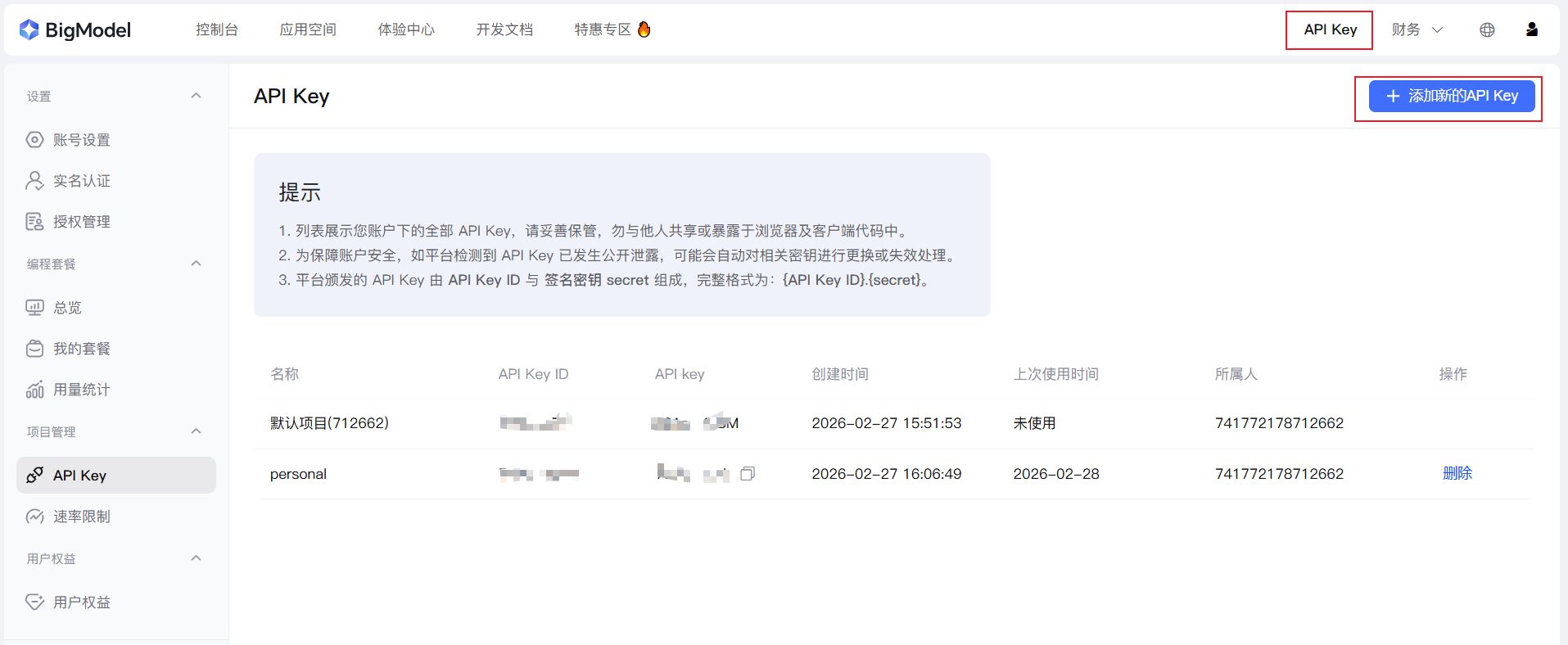Collapse the 用户权益 section chevron

pos(196,558)
